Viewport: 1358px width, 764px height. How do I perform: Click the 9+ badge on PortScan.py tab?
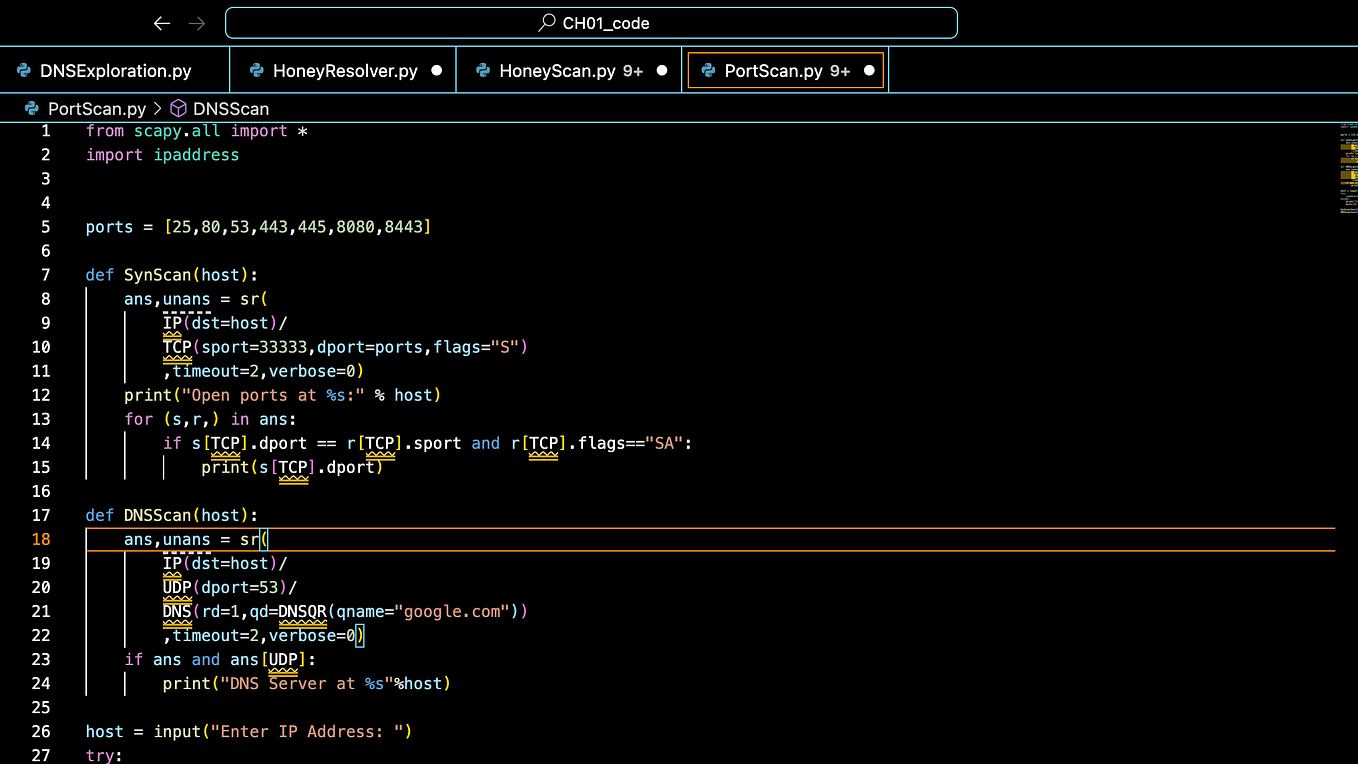click(838, 70)
